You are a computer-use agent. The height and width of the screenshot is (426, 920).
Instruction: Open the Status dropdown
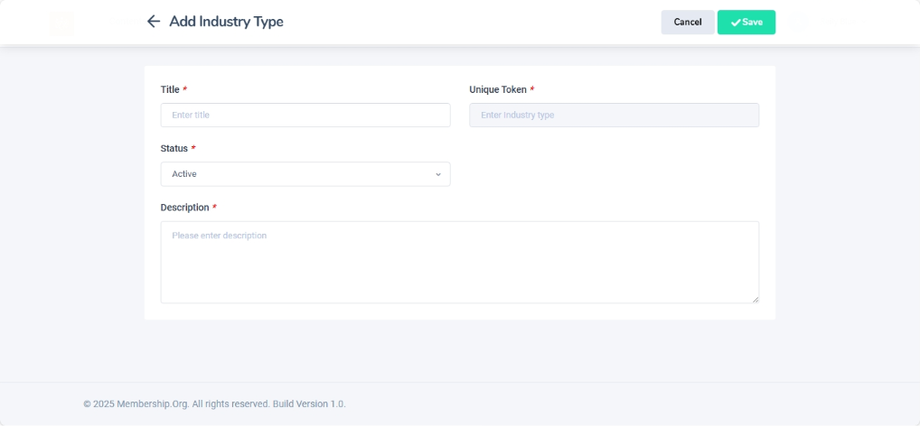pyautogui.click(x=305, y=174)
